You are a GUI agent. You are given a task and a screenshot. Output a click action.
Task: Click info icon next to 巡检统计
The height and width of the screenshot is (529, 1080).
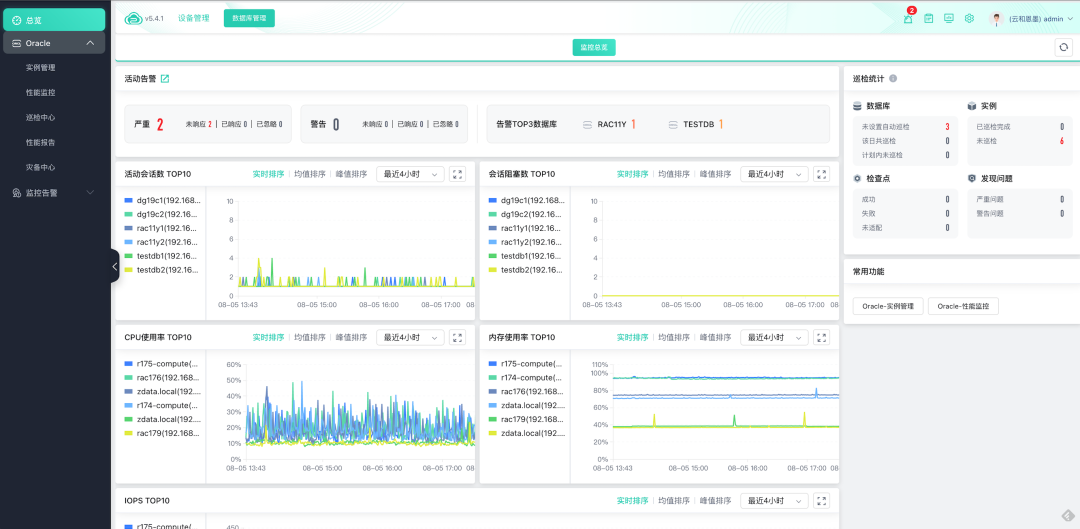coord(893,79)
